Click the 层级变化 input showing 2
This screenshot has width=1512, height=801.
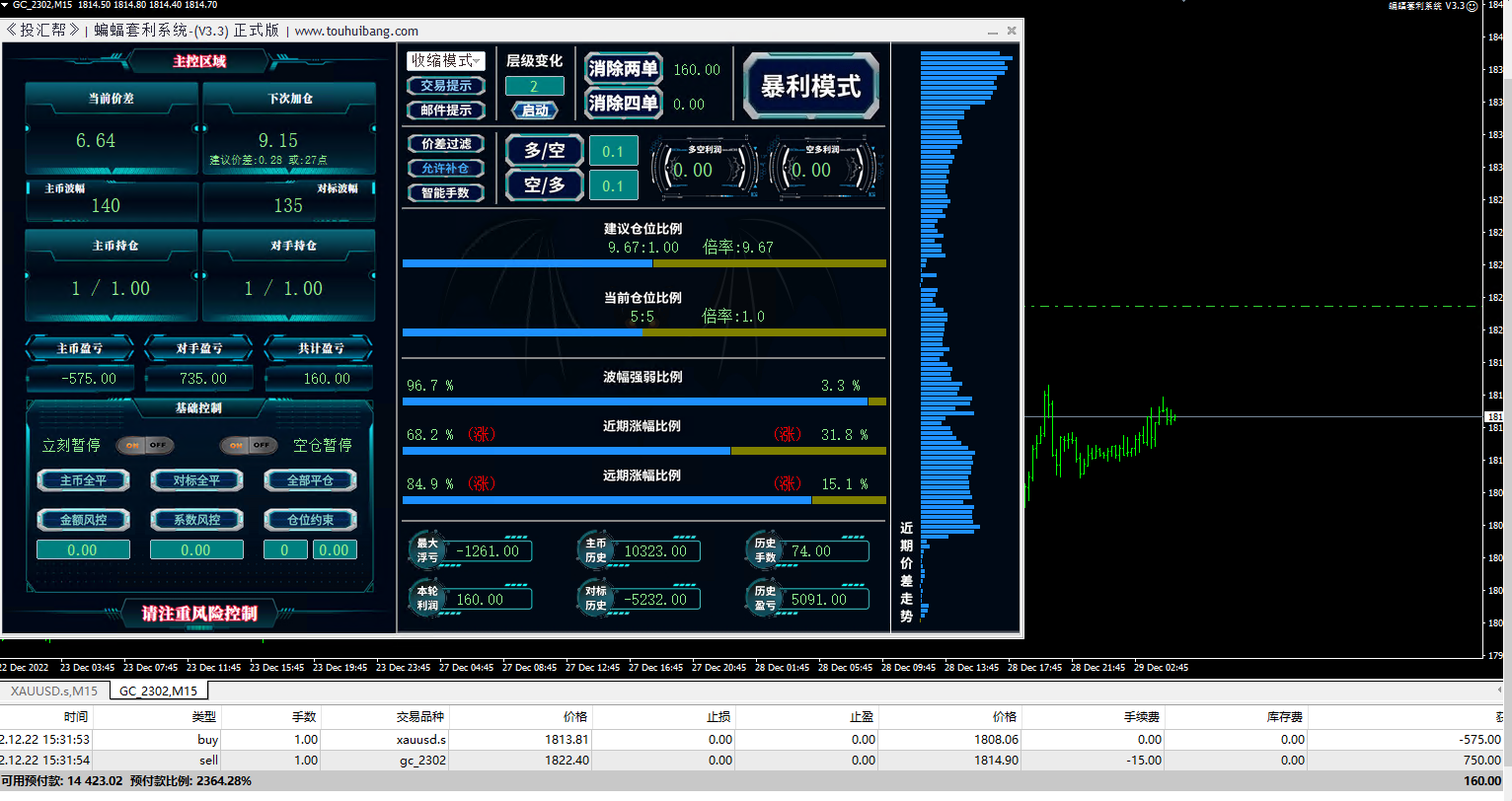click(x=535, y=86)
